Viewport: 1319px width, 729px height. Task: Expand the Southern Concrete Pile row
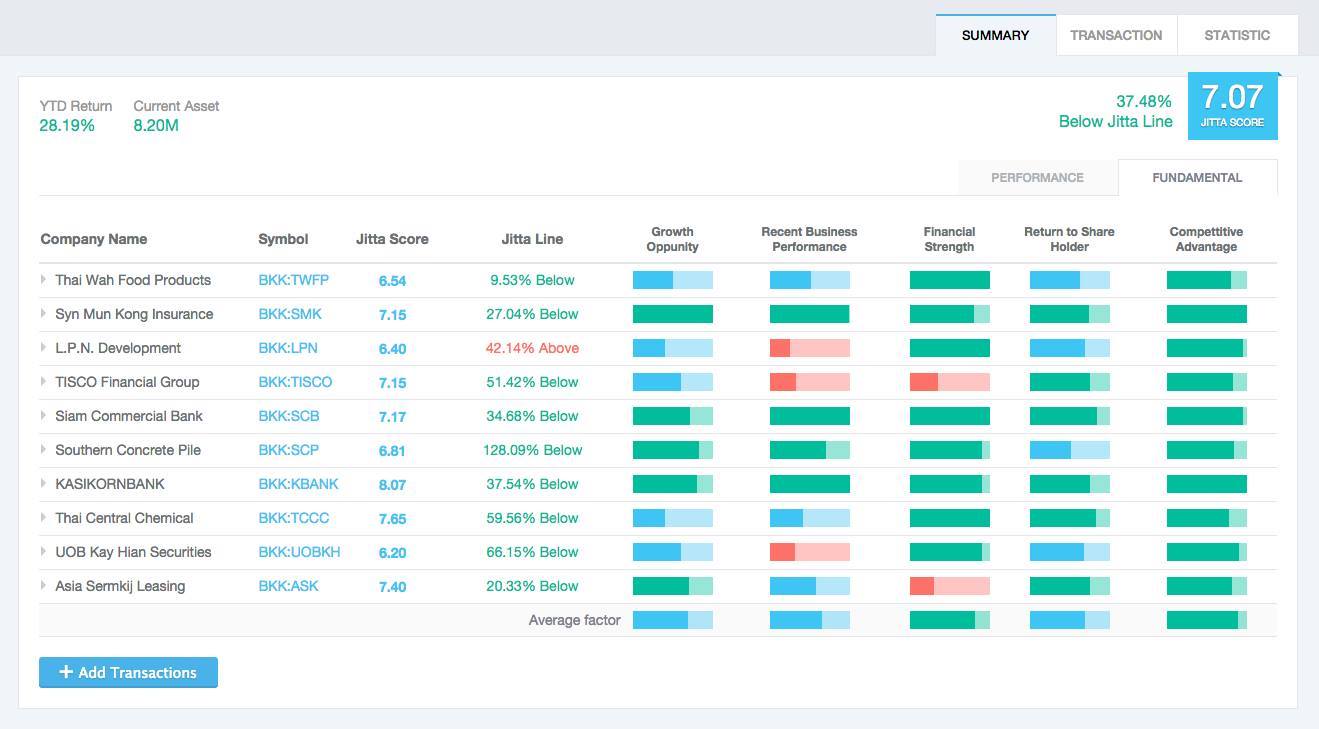[x=44, y=450]
